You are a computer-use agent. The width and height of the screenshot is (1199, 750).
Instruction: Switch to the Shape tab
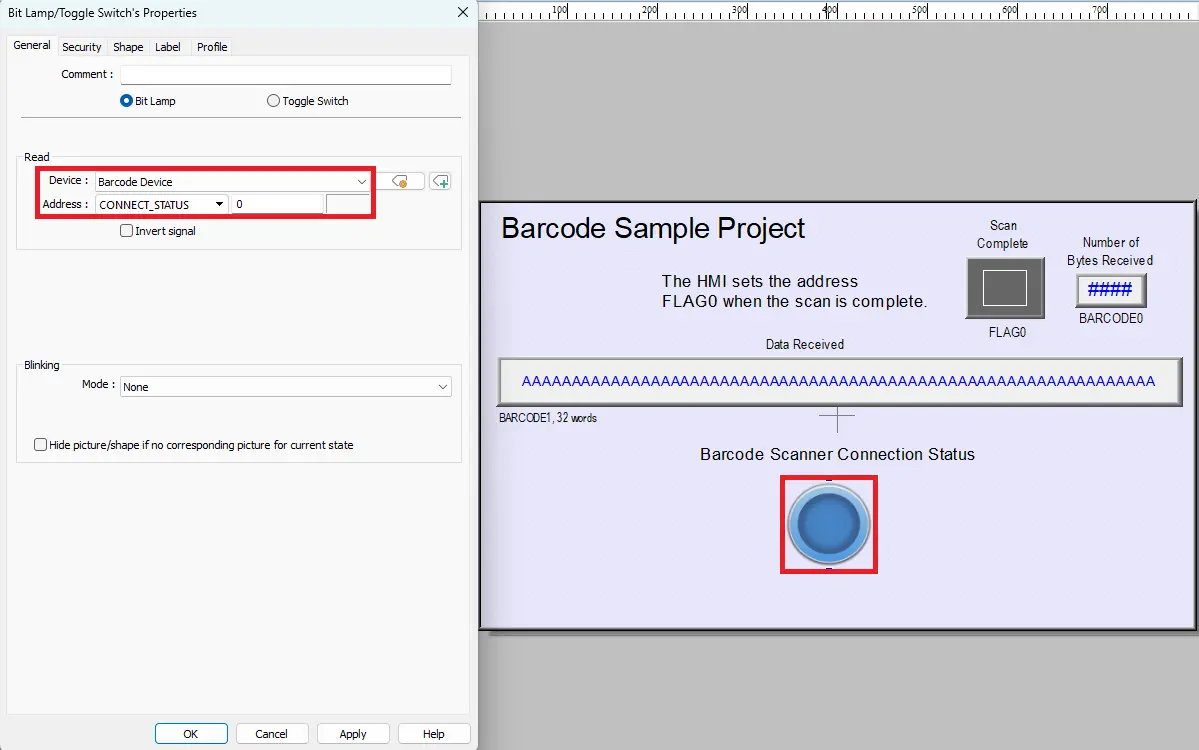(x=128, y=46)
